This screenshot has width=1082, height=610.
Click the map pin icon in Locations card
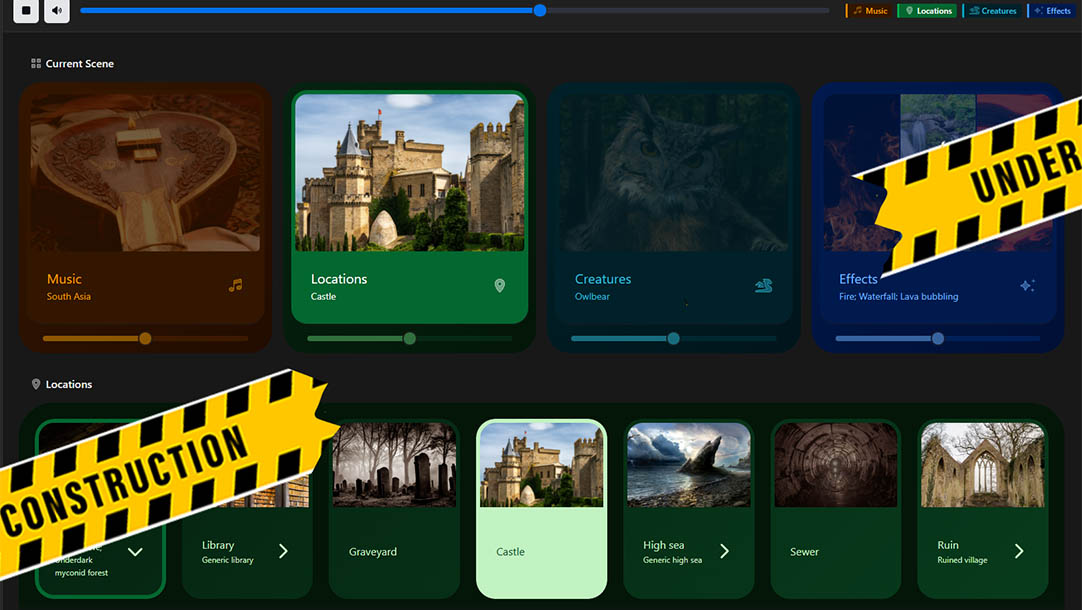point(500,286)
